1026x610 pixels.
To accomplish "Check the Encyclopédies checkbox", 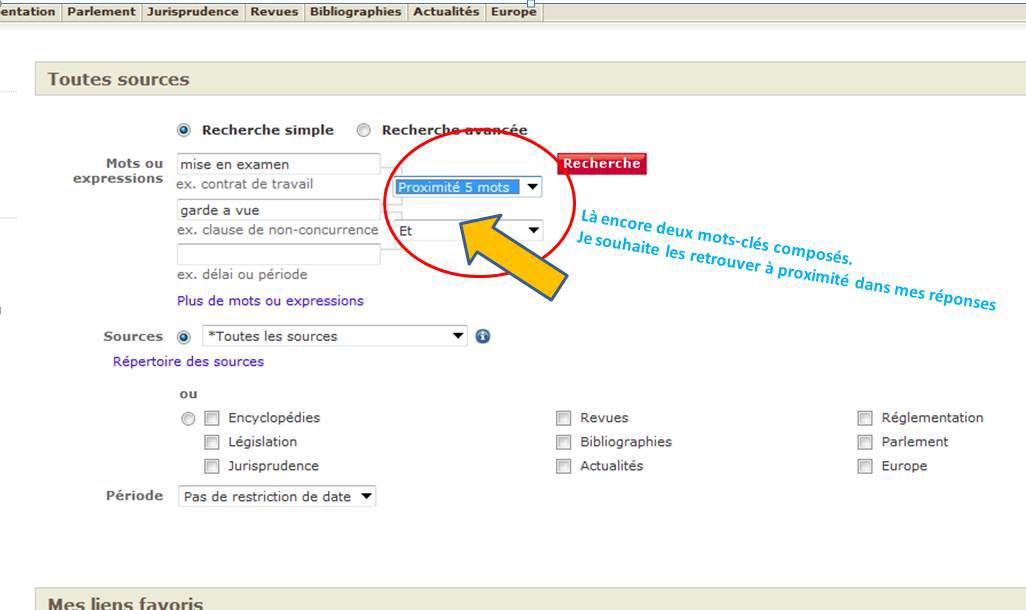I will click(212, 418).
